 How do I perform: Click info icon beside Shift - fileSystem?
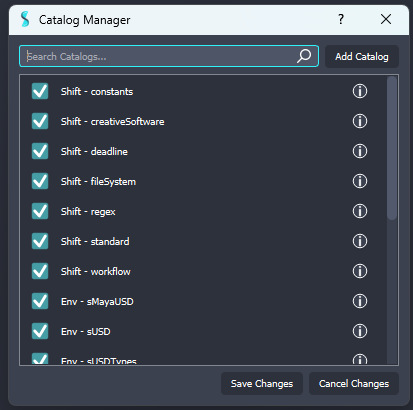coord(360,181)
